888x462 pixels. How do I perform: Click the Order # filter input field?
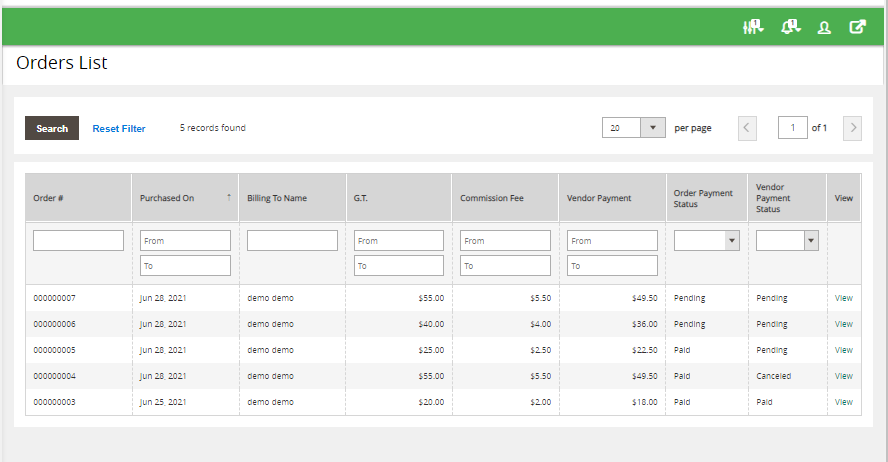click(x=78, y=241)
